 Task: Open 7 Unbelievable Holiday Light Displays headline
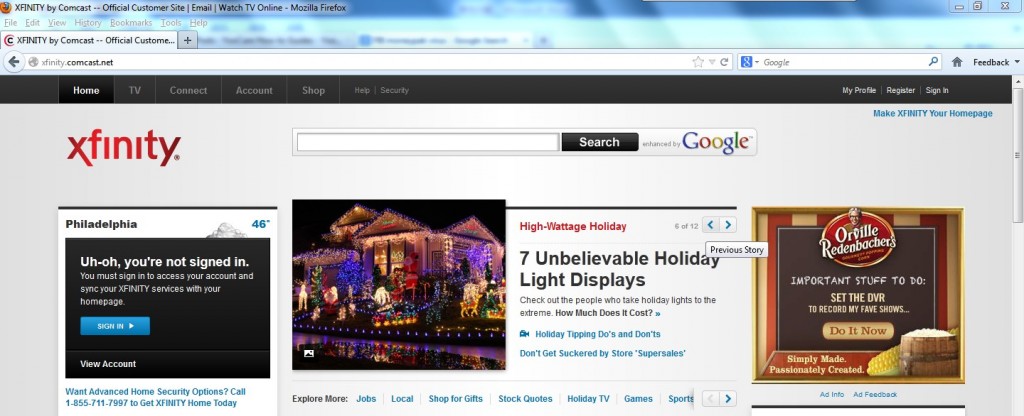619,269
